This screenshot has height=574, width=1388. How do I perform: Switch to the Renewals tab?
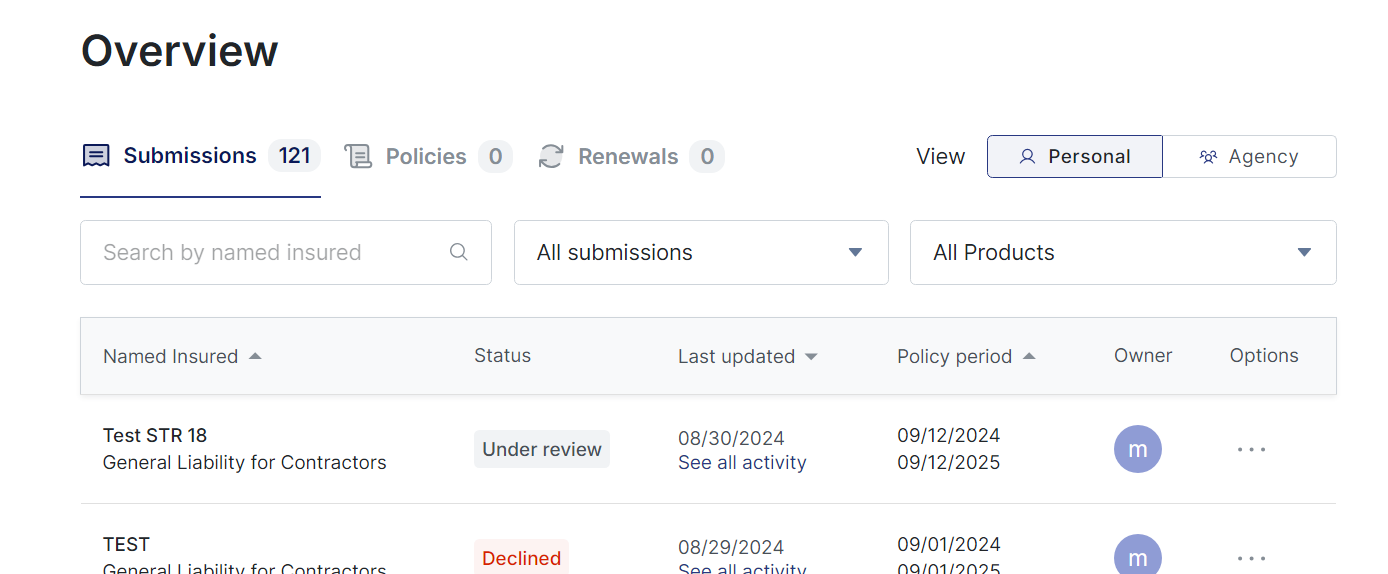[x=629, y=157]
